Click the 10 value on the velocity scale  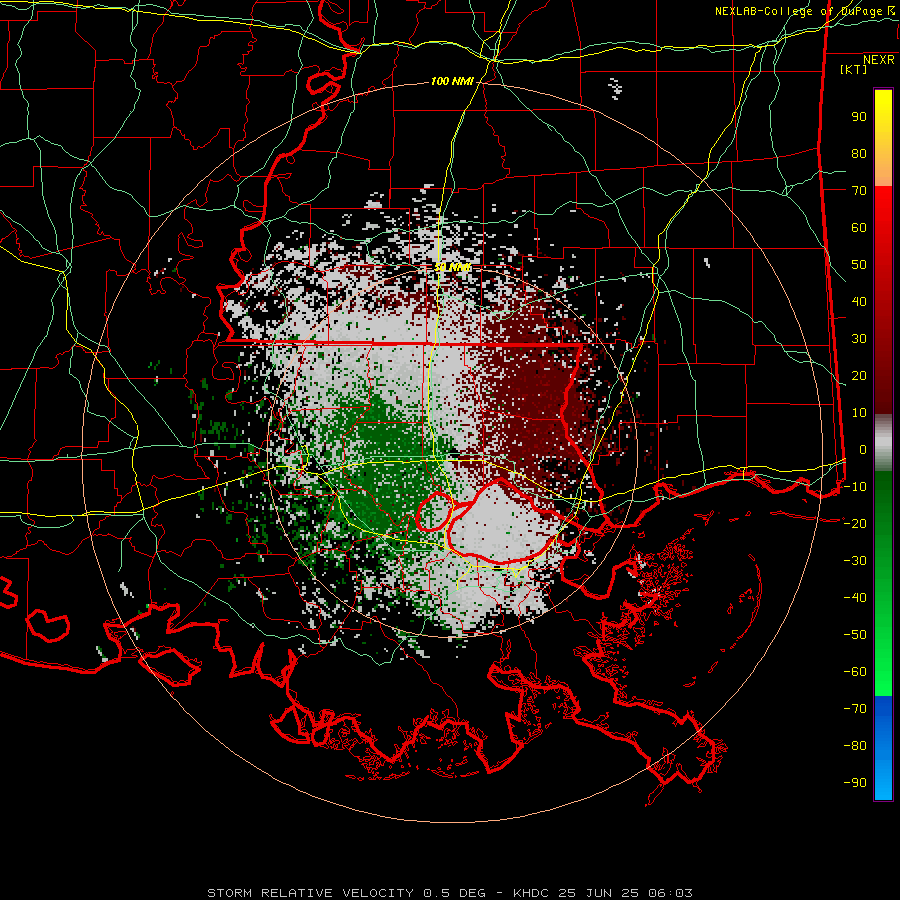pyautogui.click(x=859, y=413)
